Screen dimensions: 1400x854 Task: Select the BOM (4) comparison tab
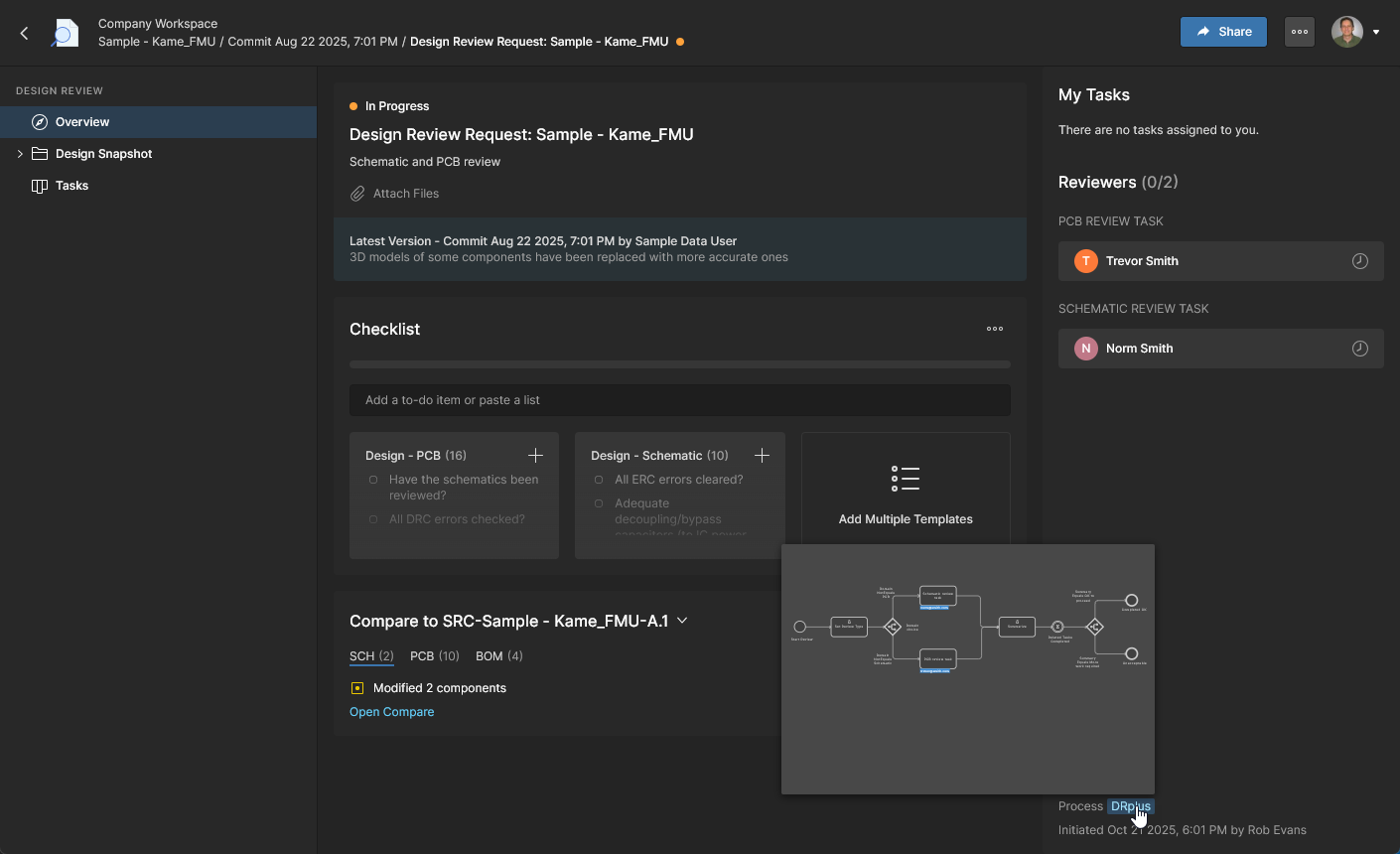(x=498, y=656)
